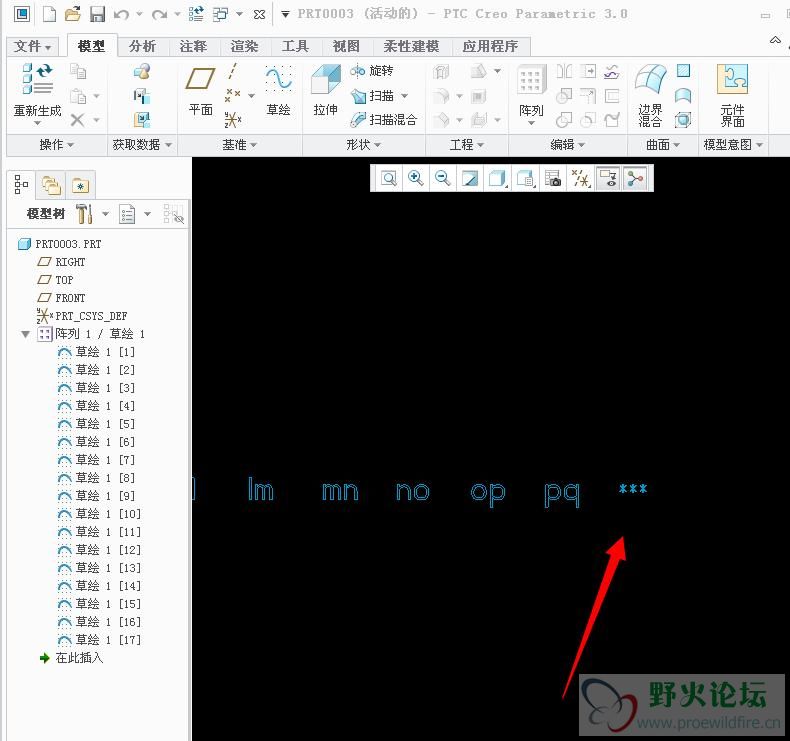Select the TOP datum plane

(55, 280)
